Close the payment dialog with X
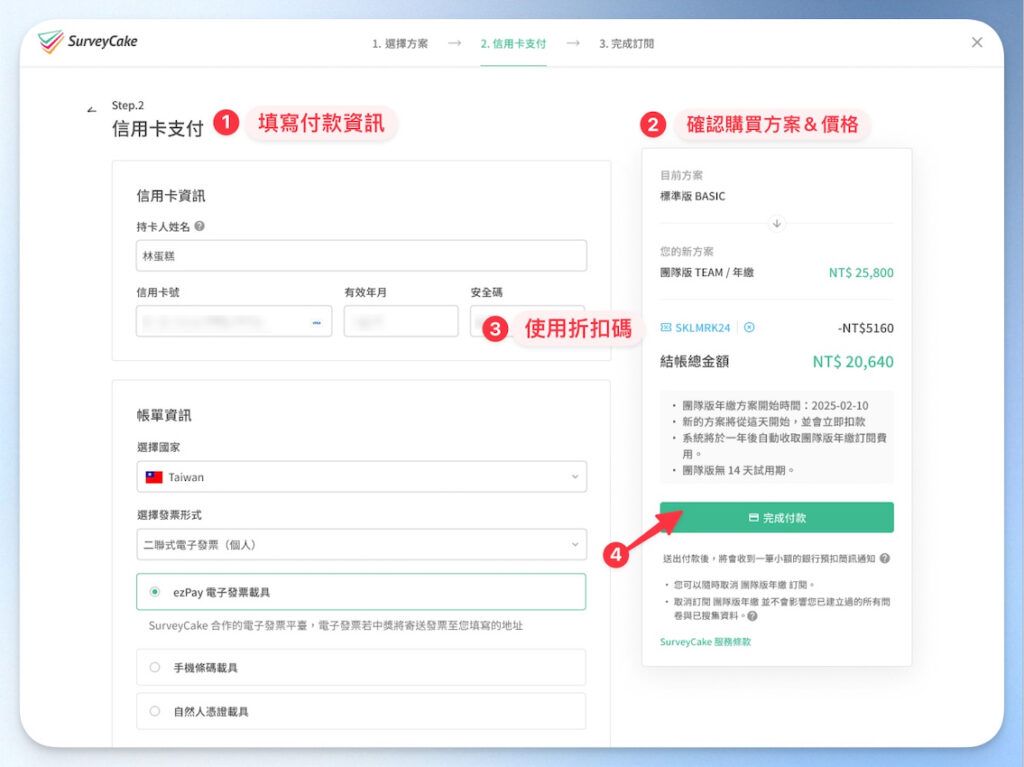This screenshot has height=767, width=1024. coord(977,42)
